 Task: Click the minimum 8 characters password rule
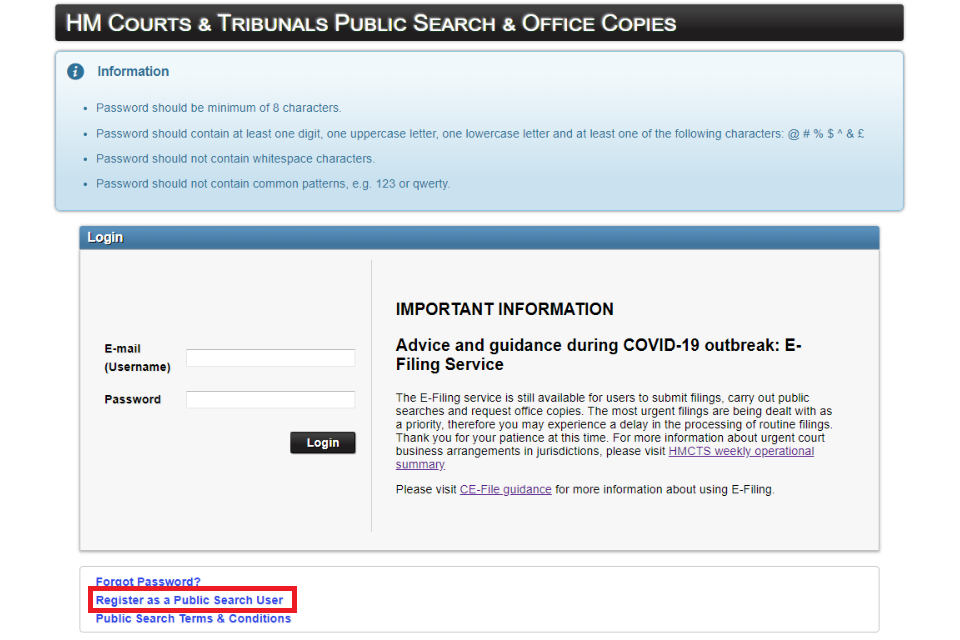pos(218,108)
